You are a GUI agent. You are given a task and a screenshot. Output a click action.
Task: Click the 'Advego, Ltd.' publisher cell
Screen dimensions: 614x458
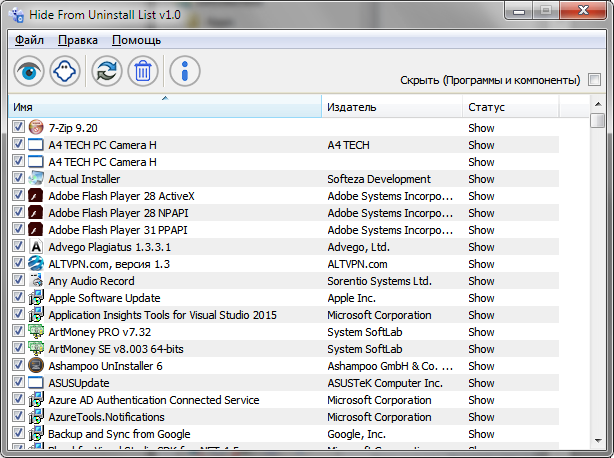(358, 247)
